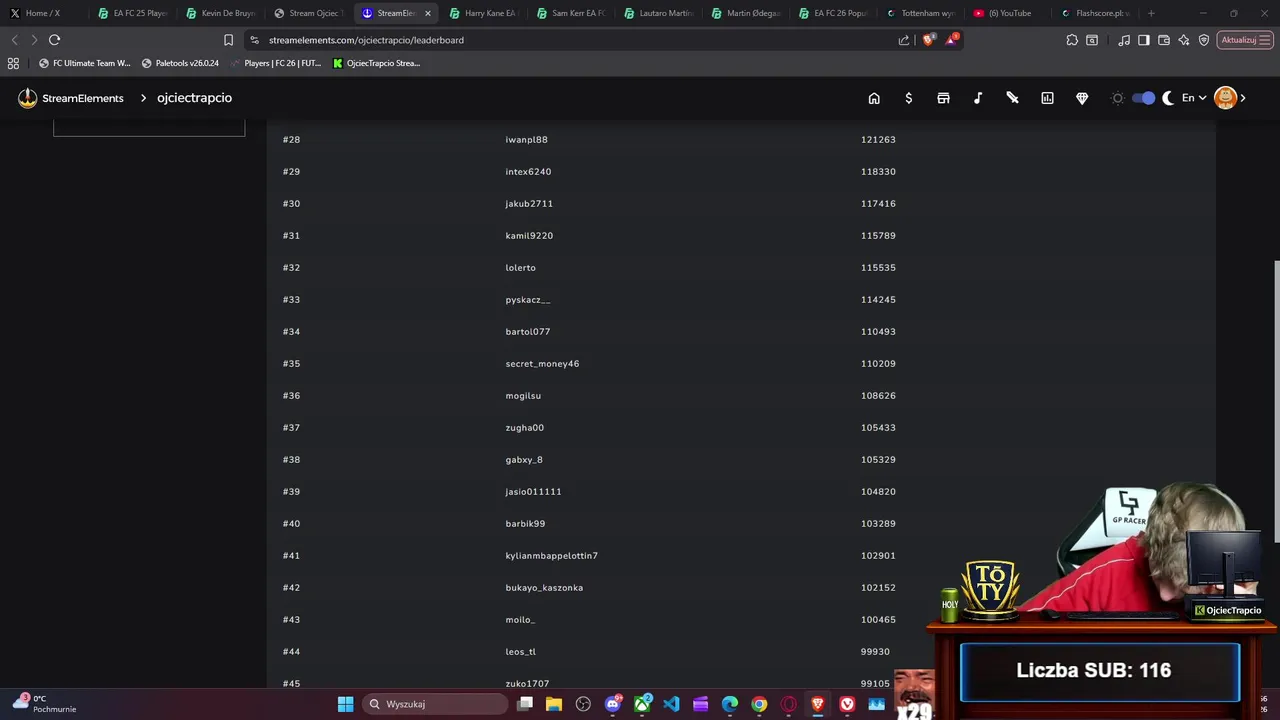Open Brave Wallet icon in toolbar

[x=1164, y=40]
